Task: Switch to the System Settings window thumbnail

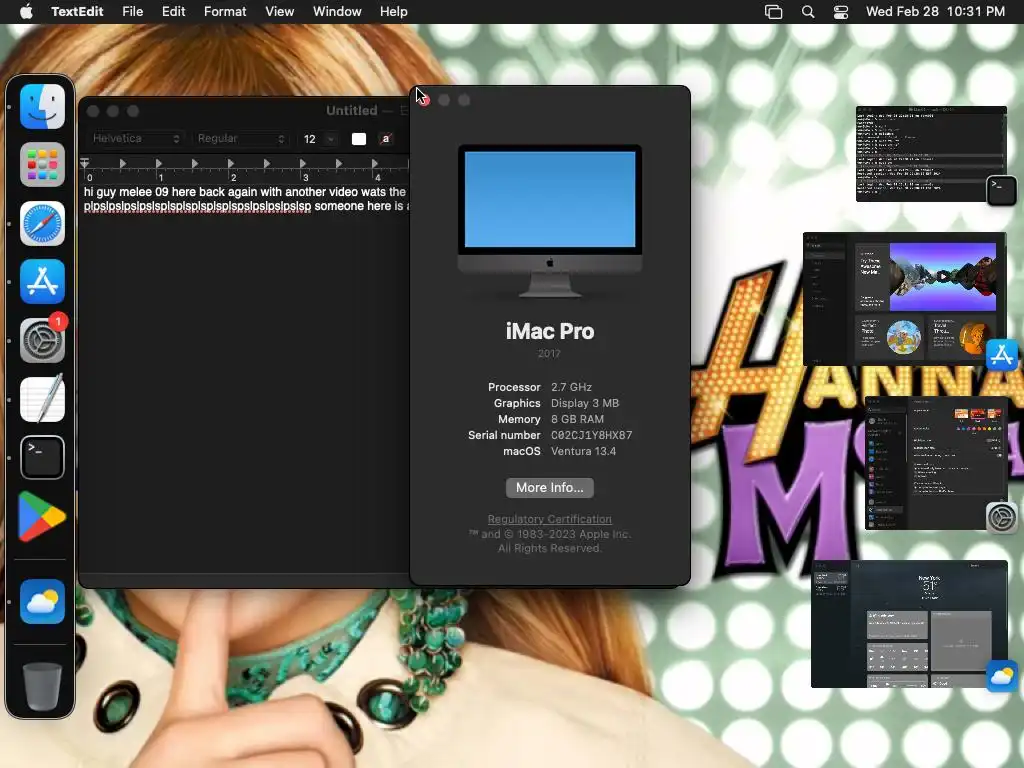Action: click(936, 463)
